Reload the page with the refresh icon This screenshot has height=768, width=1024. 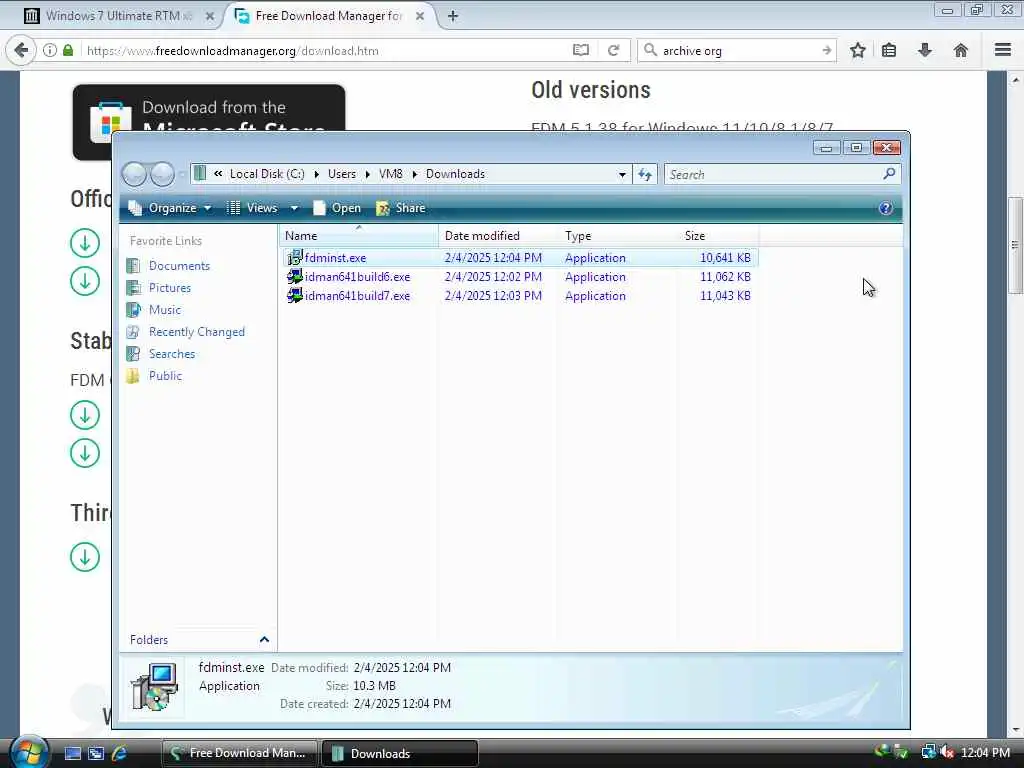pyautogui.click(x=613, y=50)
